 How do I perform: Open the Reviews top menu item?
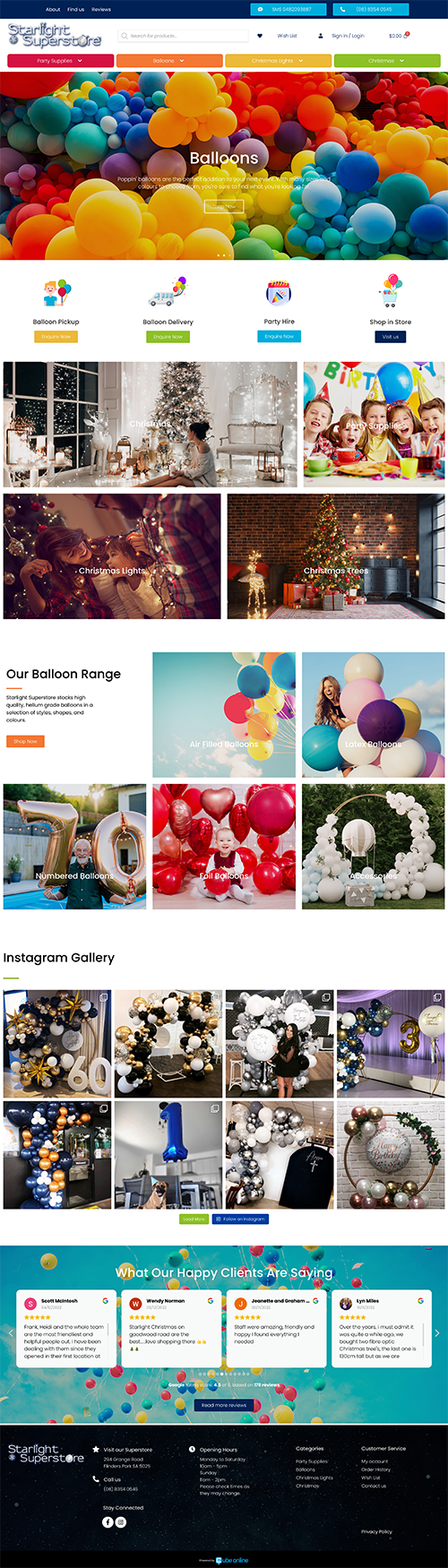tap(101, 9)
